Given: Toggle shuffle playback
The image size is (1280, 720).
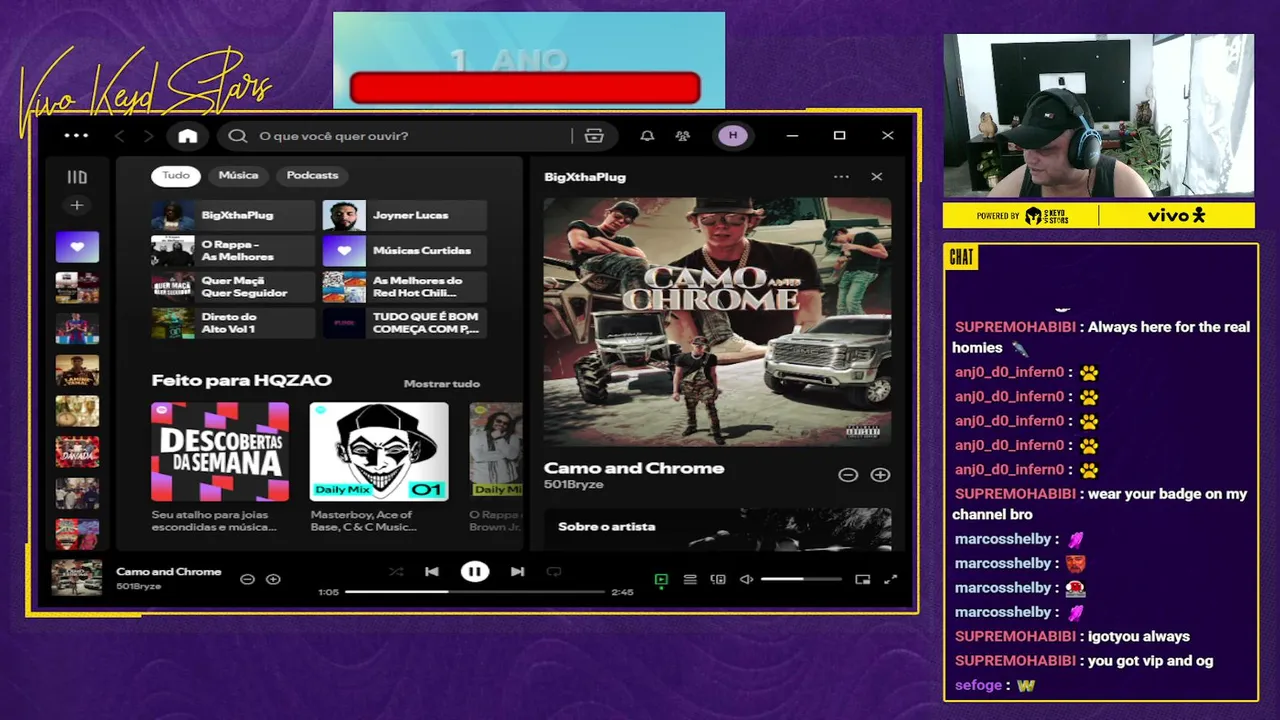Looking at the screenshot, I should click(397, 572).
